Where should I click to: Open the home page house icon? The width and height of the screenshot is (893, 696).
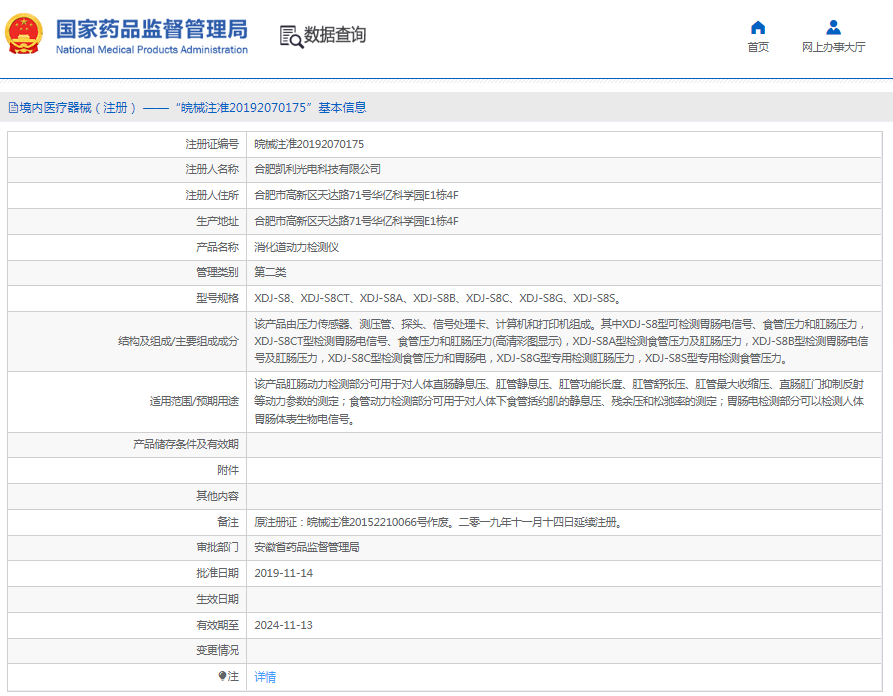758,27
